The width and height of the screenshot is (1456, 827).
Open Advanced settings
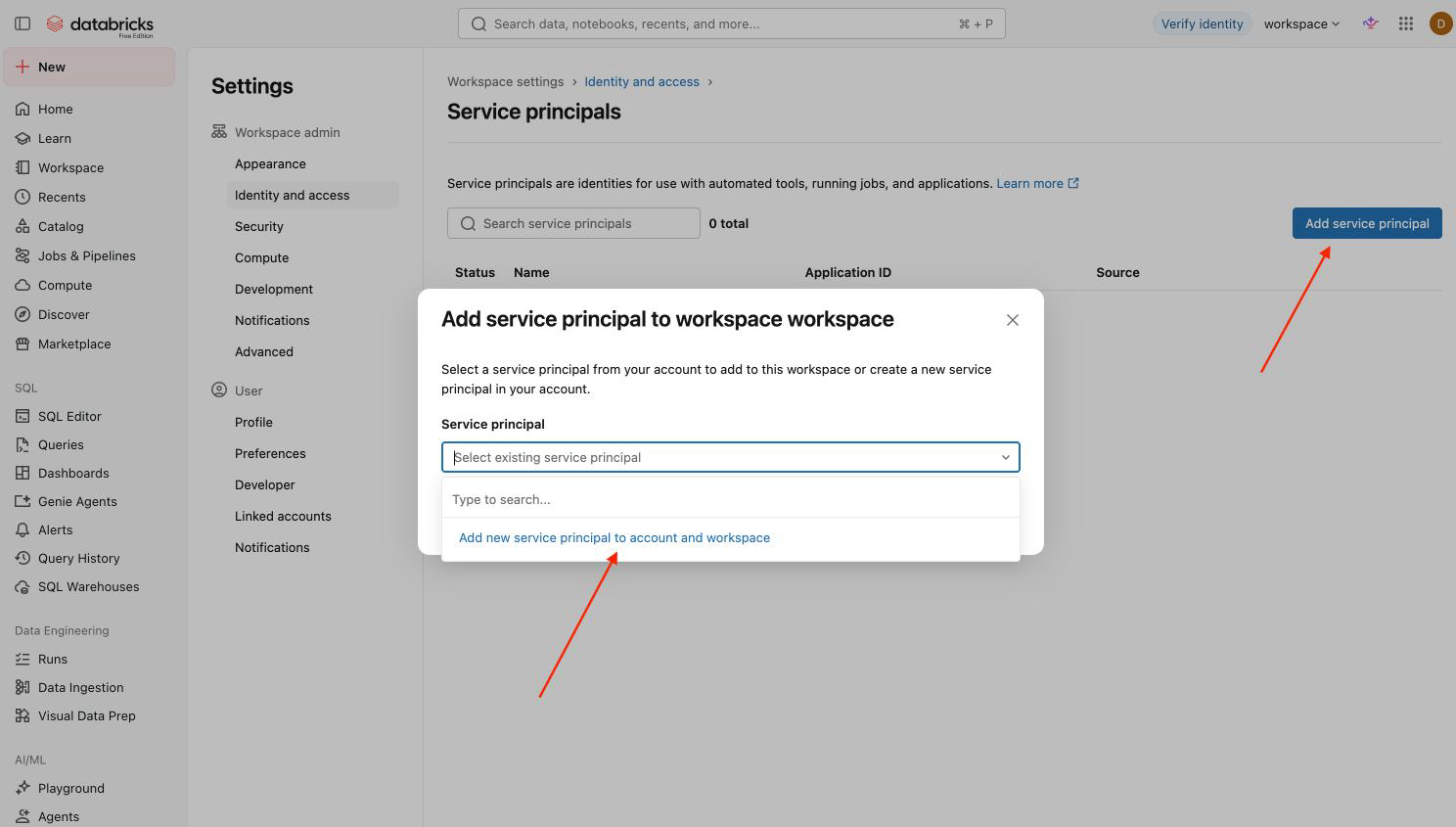pyautogui.click(x=264, y=351)
